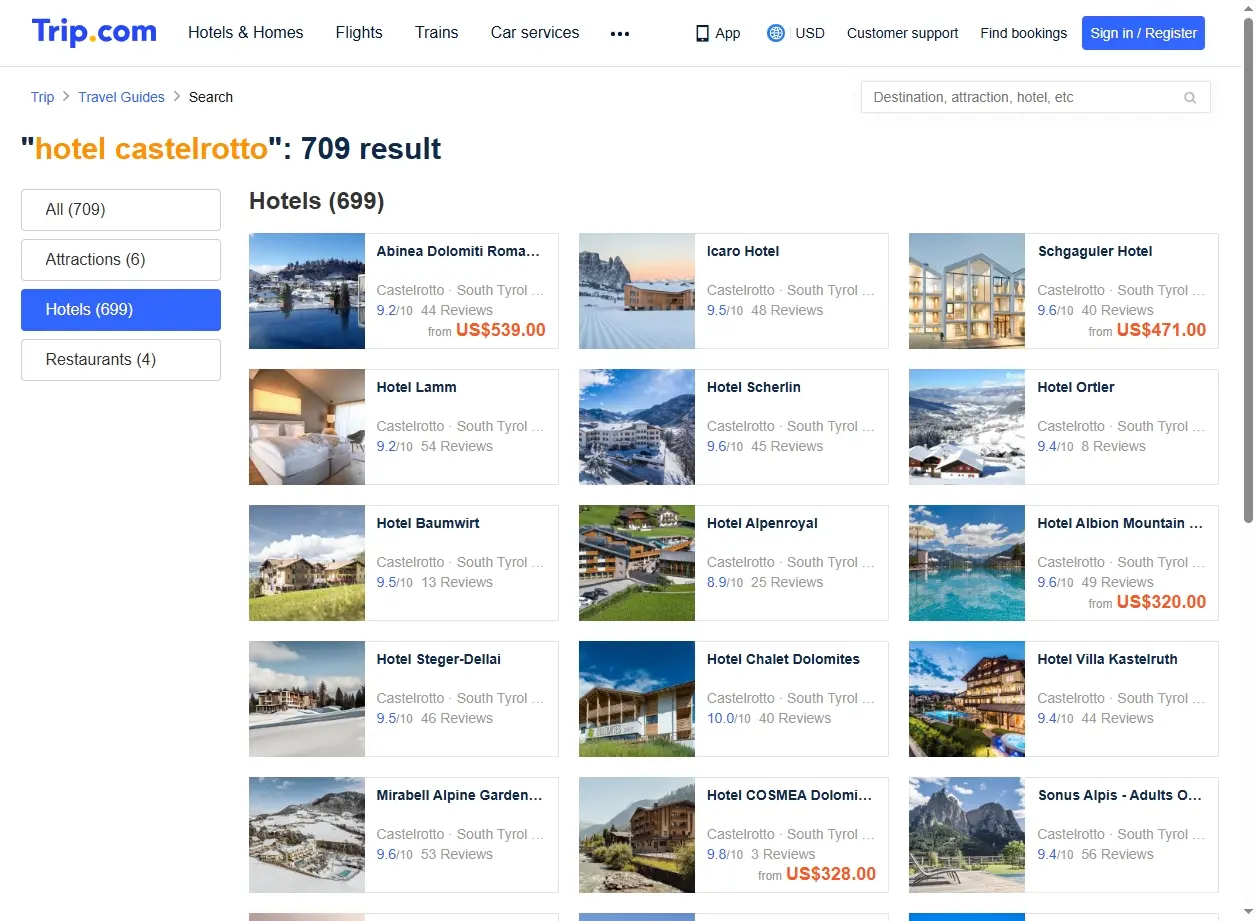This screenshot has height=921, width=1256.
Task: Go to Travel Guides breadcrumb
Action: pyautogui.click(x=122, y=97)
